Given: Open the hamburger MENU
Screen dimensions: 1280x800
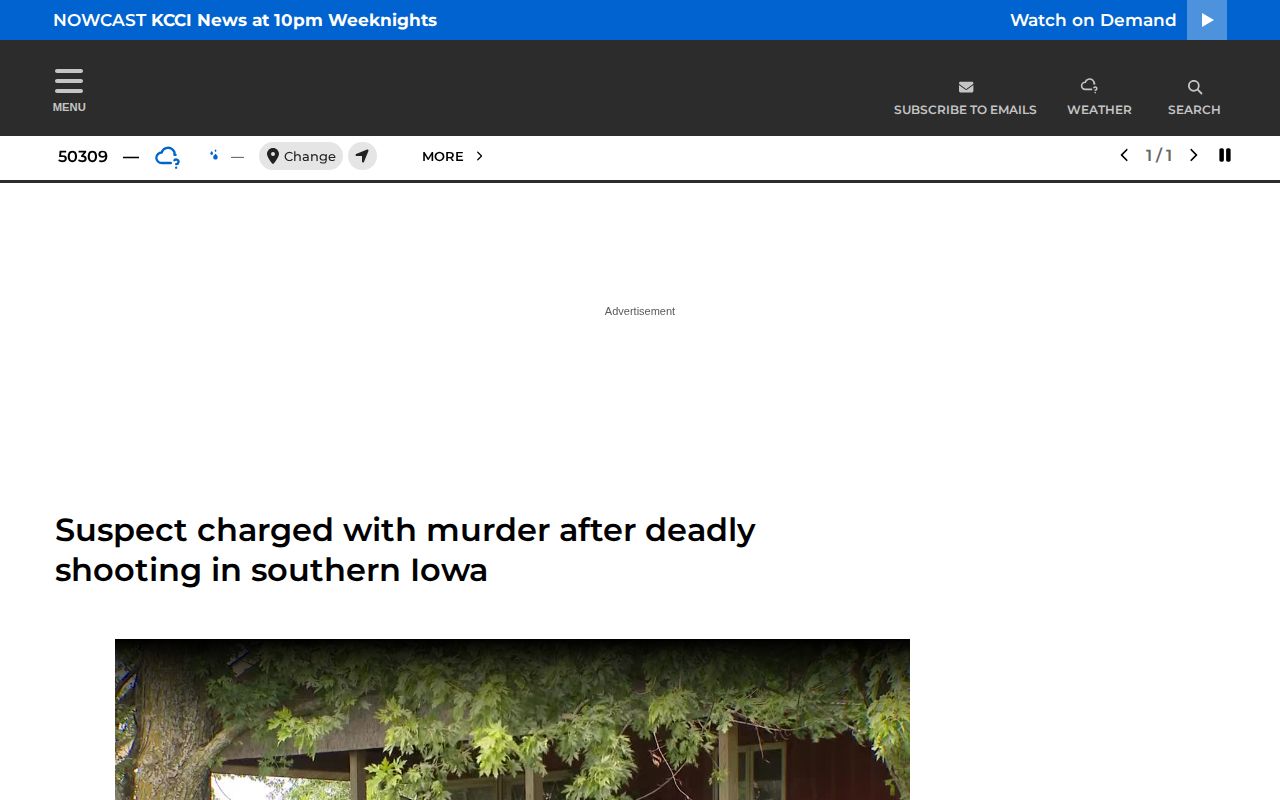Looking at the screenshot, I should point(69,90).
